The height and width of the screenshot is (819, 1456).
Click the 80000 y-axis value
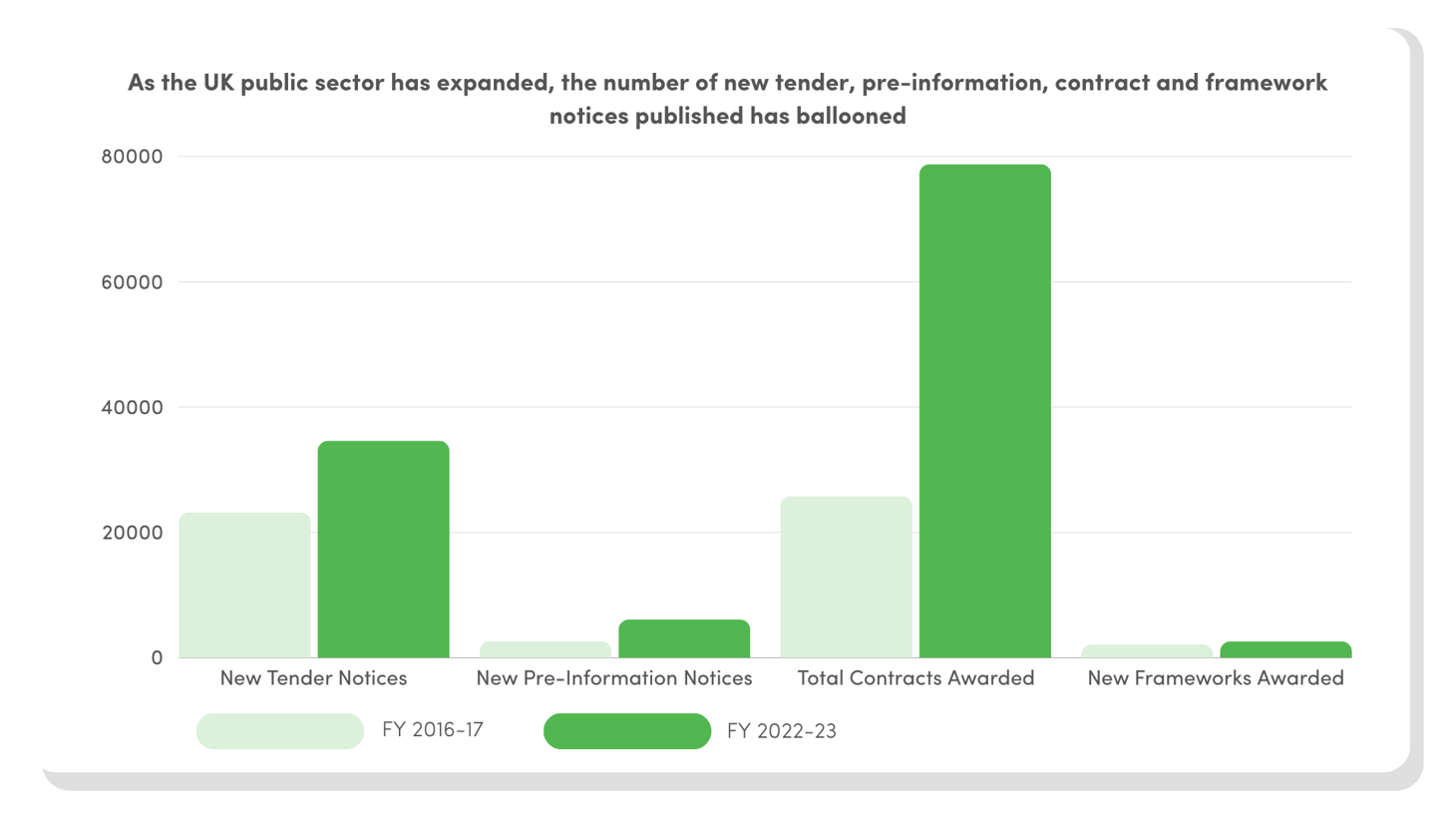(132, 157)
